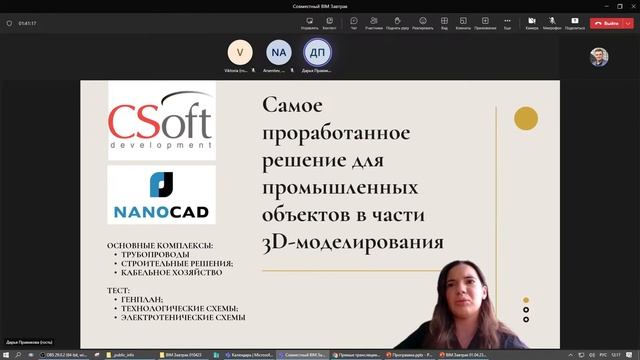Toggle the Camera (Камера) on or off
This screenshot has width=640, height=360.
[532, 23]
